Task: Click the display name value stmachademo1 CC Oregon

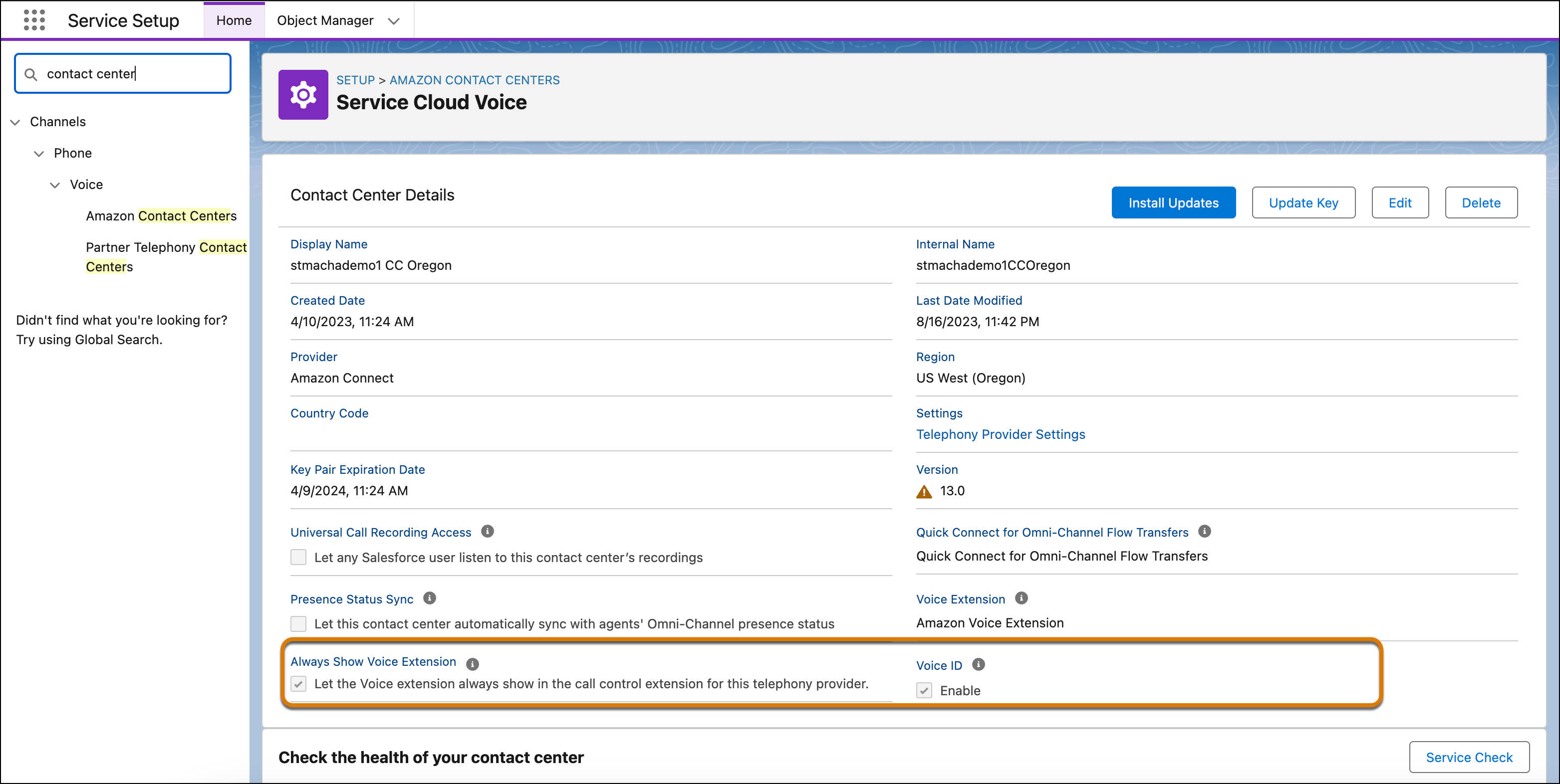Action: click(x=371, y=265)
